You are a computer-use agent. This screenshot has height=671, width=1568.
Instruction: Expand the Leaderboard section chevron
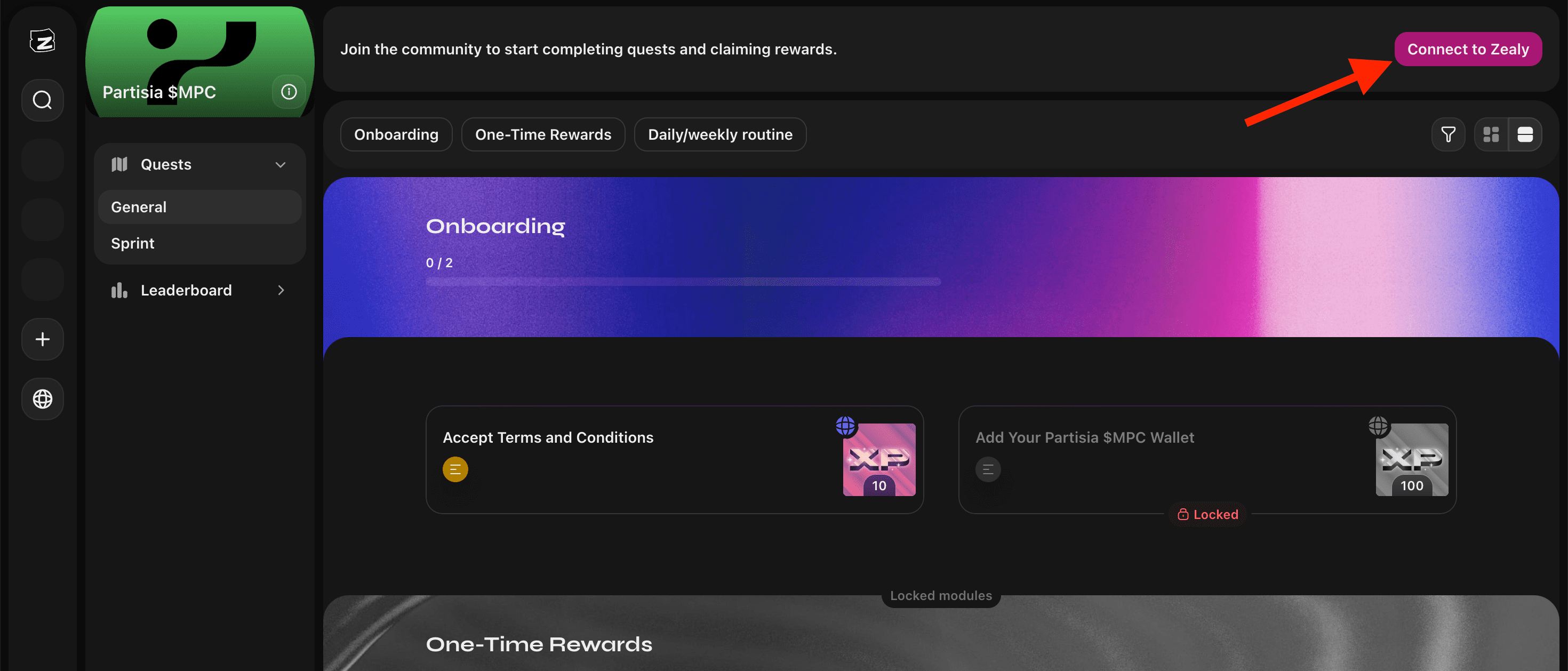(281, 291)
